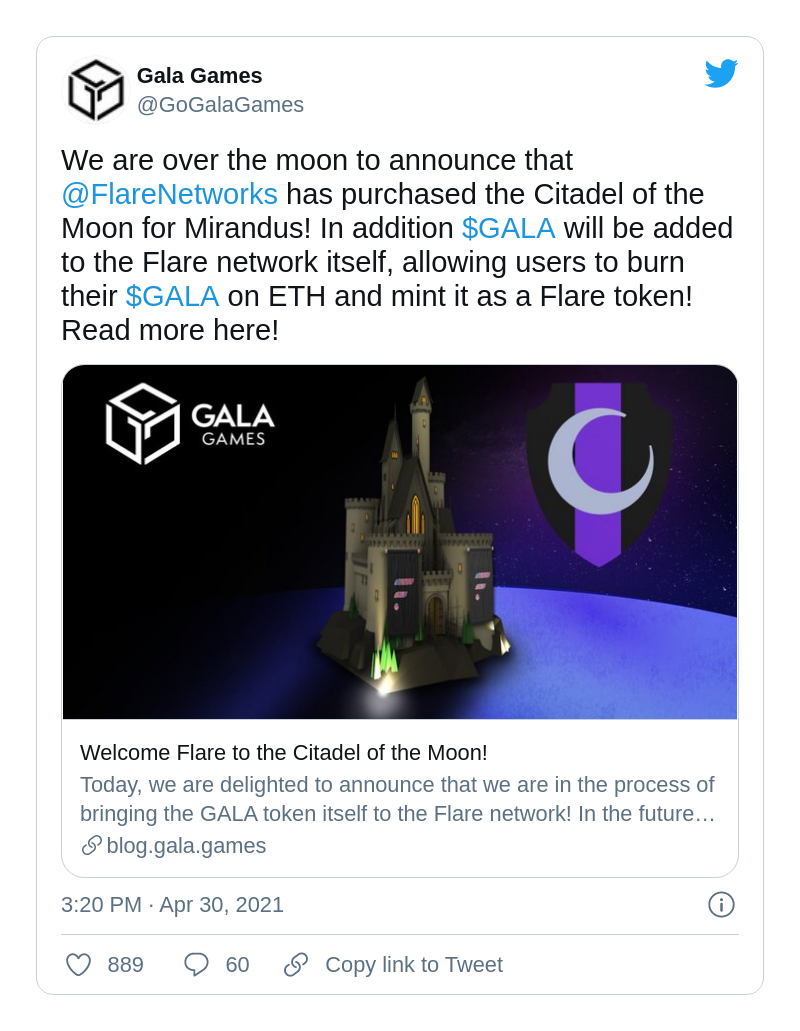Open the tweet info circle icon
The width and height of the screenshot is (800, 1031).
tap(721, 905)
